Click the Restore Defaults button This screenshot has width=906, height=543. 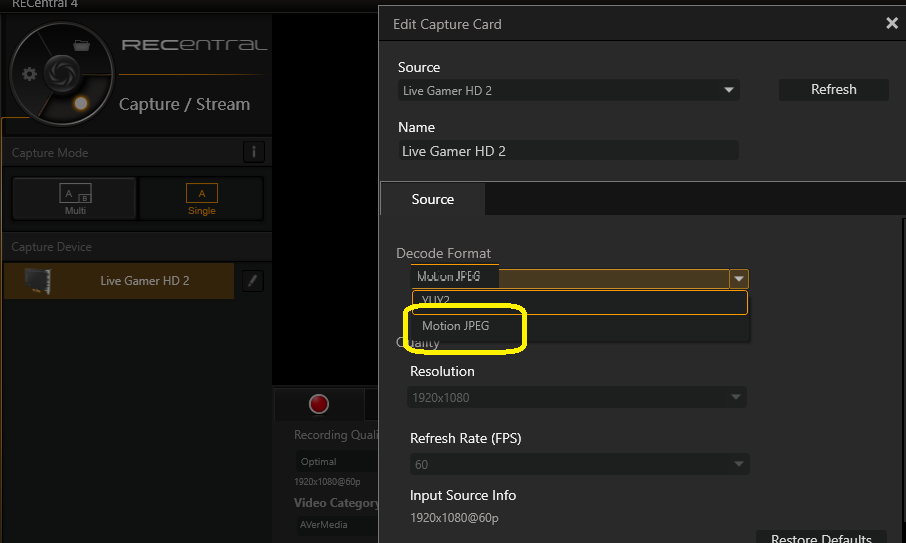click(821, 537)
